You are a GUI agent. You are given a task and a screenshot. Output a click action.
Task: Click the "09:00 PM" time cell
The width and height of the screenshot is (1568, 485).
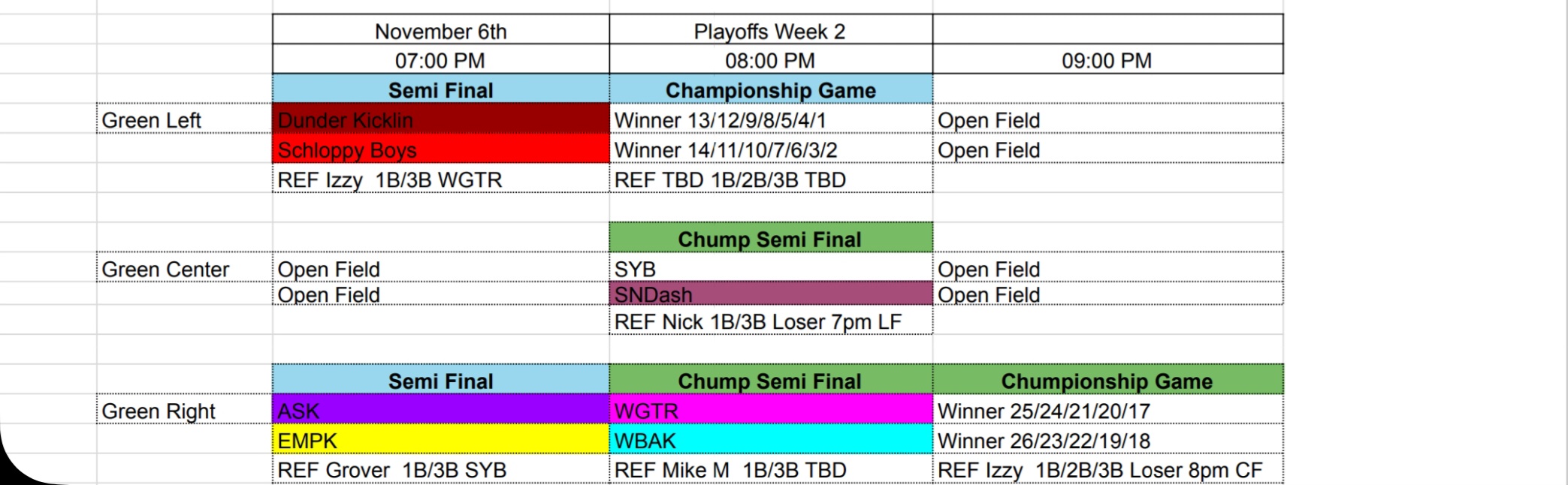1107,60
